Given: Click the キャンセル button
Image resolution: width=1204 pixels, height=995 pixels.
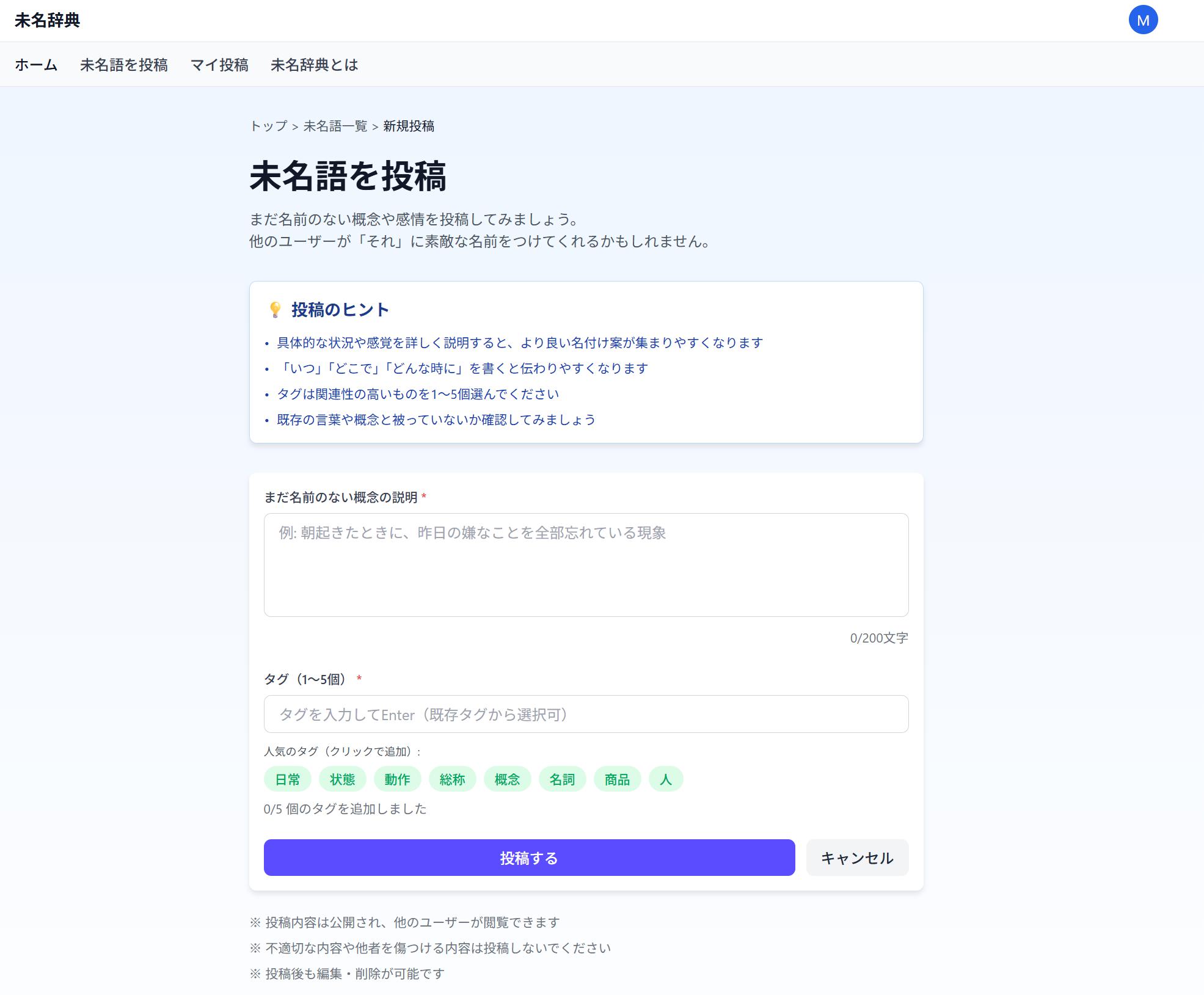Looking at the screenshot, I should [x=856, y=858].
